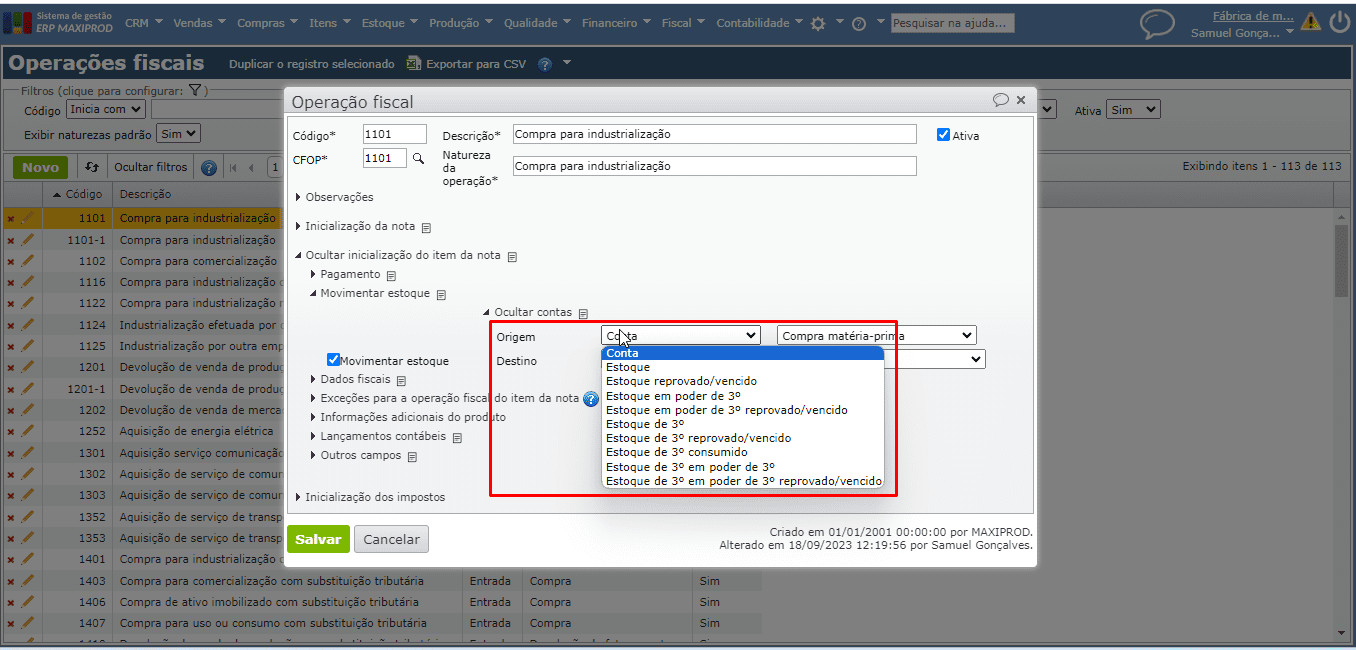Screen dimensions: 1356x650
Task: Click the list icon beside Pagamento
Action: 391,275
